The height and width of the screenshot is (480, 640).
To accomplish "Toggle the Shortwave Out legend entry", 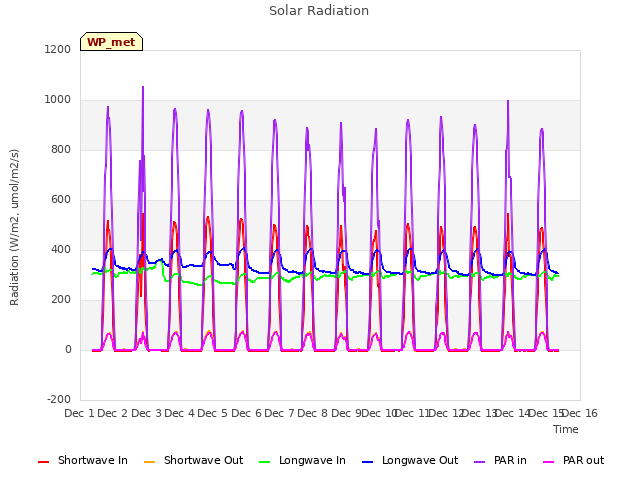I will click(x=193, y=460).
